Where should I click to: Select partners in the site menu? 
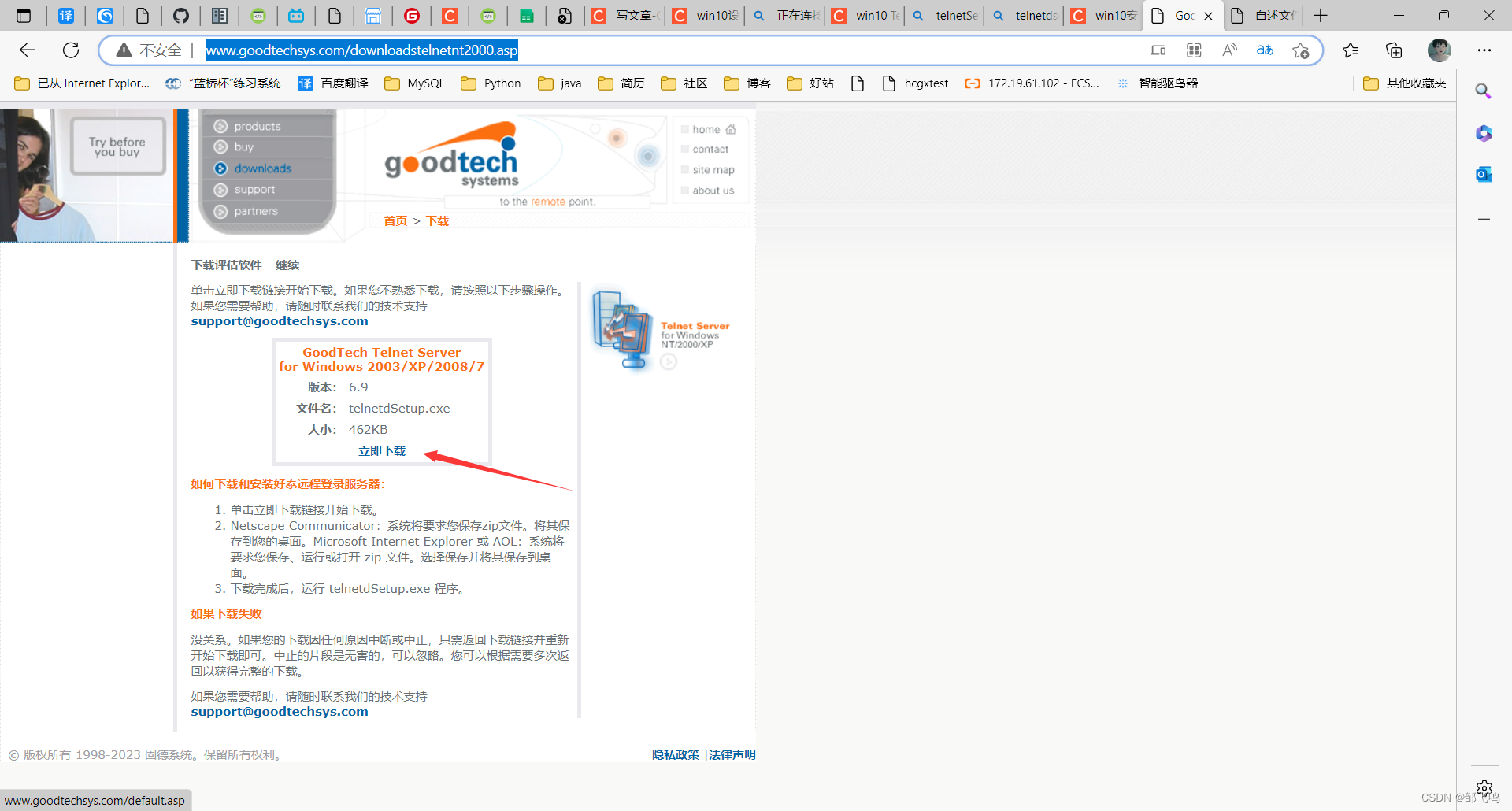(256, 211)
